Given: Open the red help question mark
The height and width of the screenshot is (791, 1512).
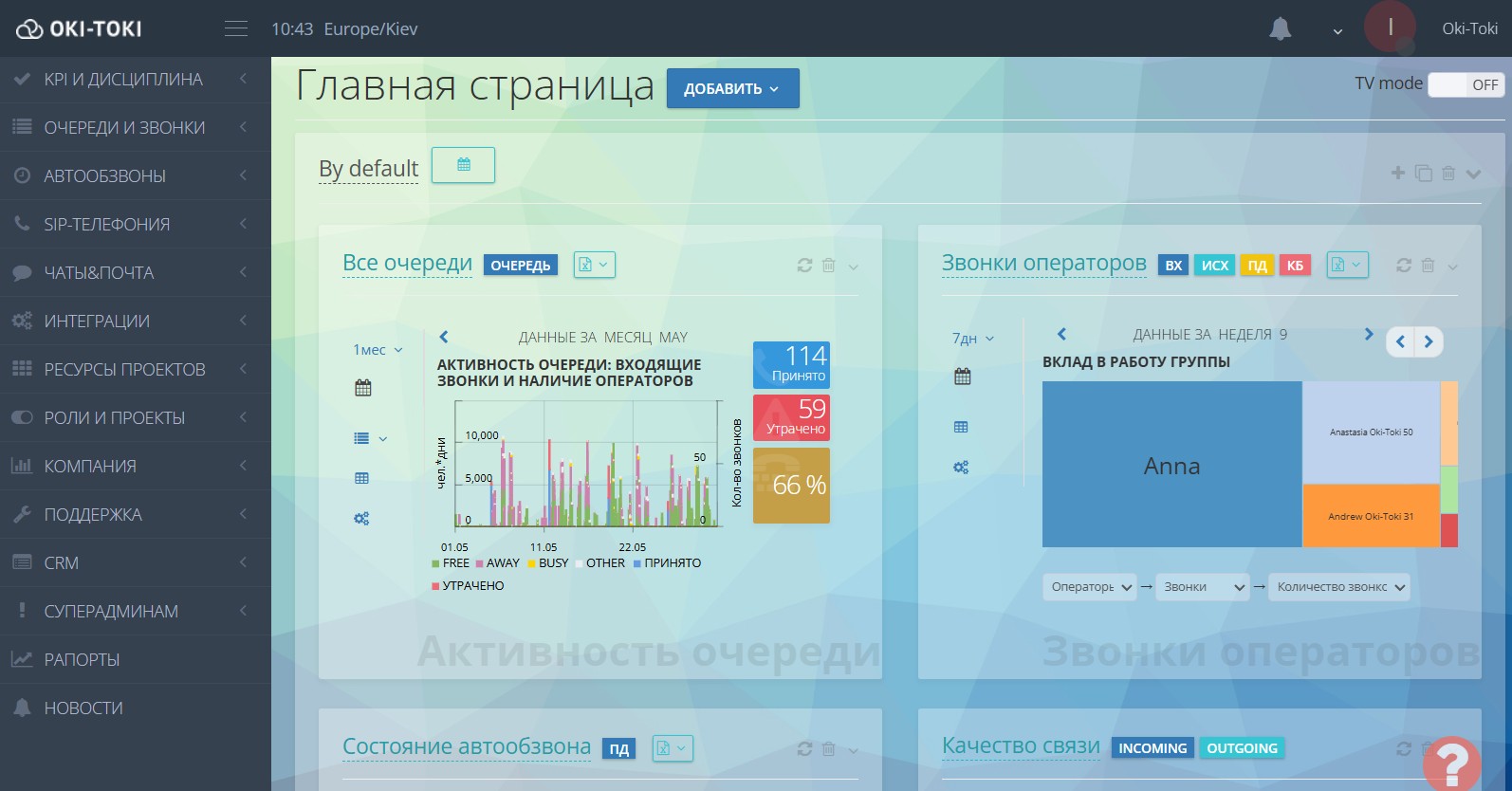Looking at the screenshot, I should (1452, 764).
